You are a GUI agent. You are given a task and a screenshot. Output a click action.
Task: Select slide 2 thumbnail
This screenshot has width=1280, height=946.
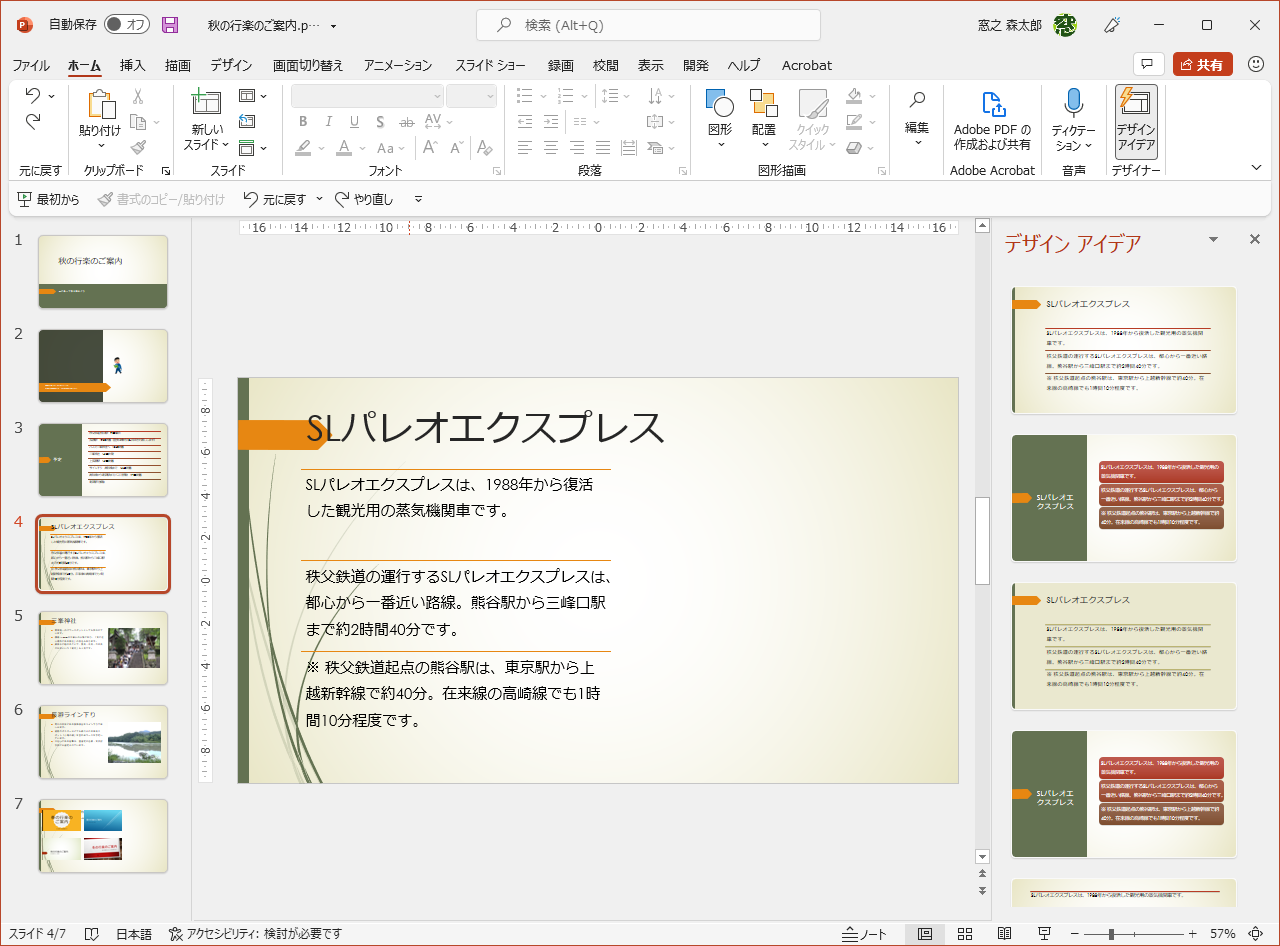103,366
